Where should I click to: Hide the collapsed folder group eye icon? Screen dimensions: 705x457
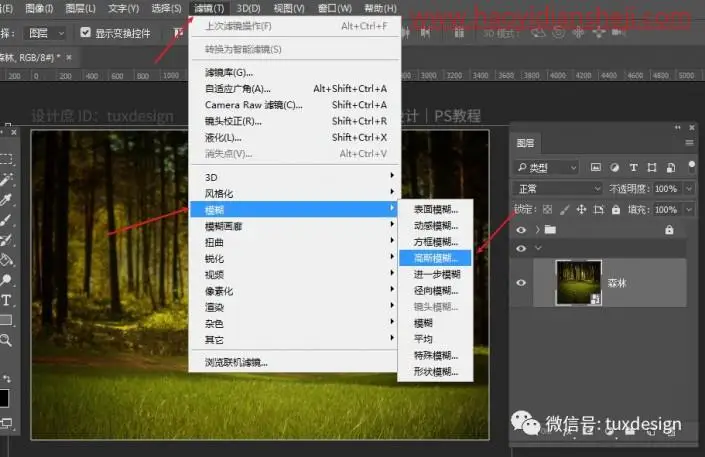coord(521,230)
